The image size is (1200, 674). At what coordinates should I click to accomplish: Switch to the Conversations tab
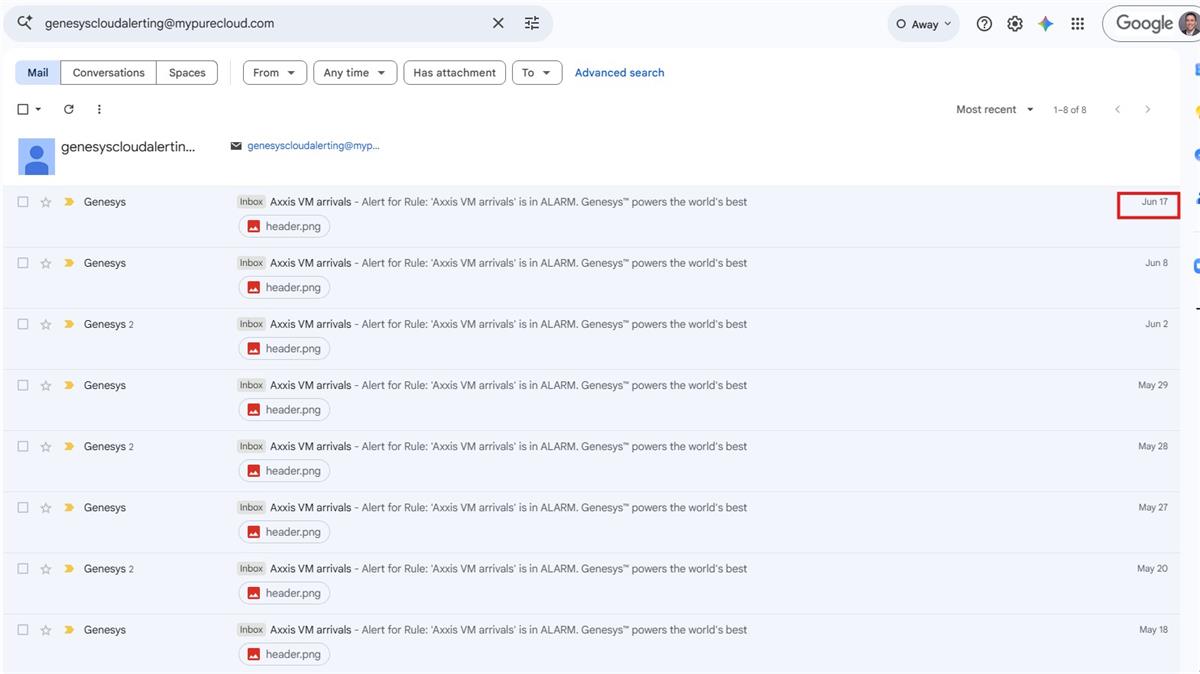108,73
